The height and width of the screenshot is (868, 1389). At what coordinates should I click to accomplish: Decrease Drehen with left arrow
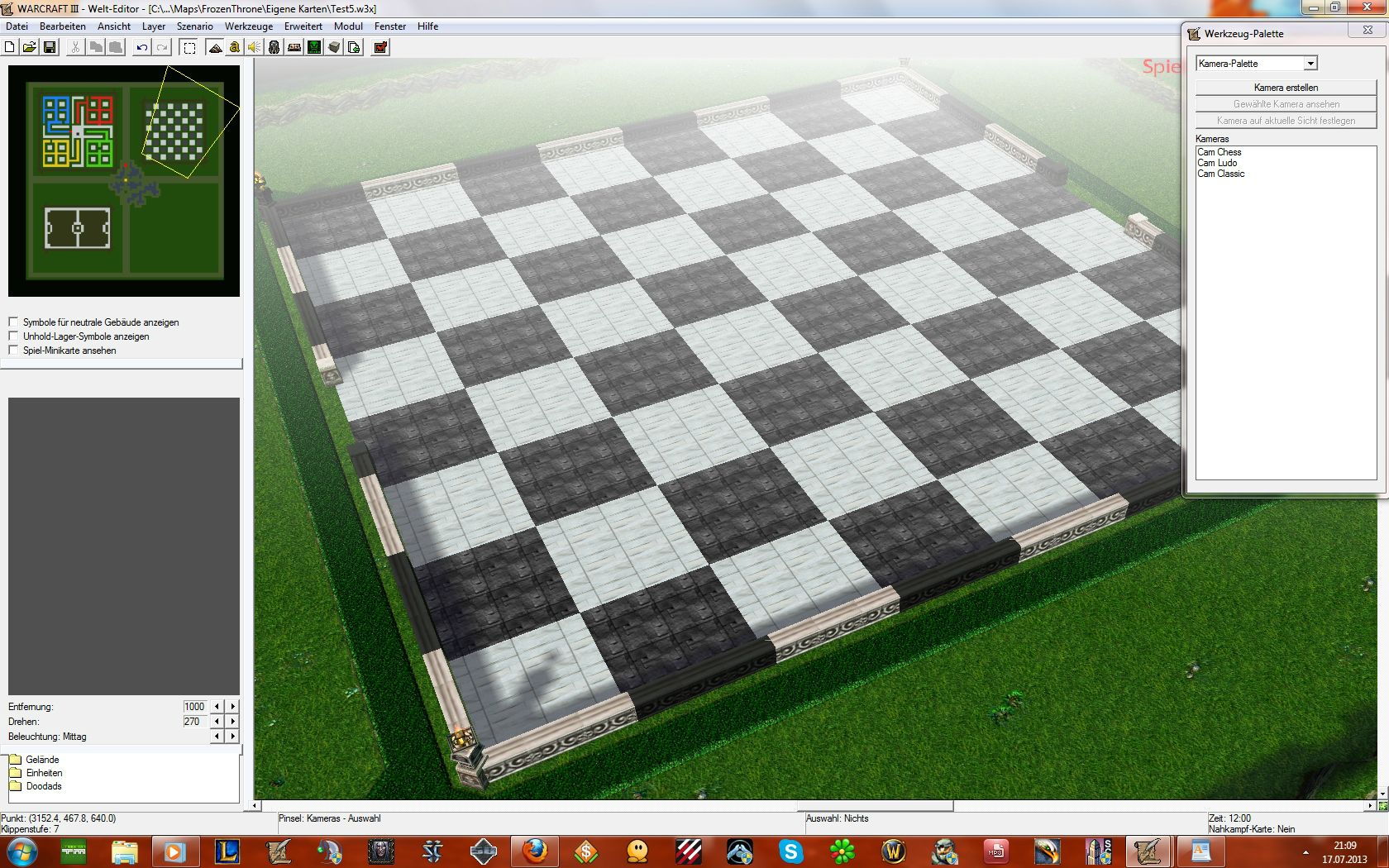pyautogui.click(x=217, y=722)
